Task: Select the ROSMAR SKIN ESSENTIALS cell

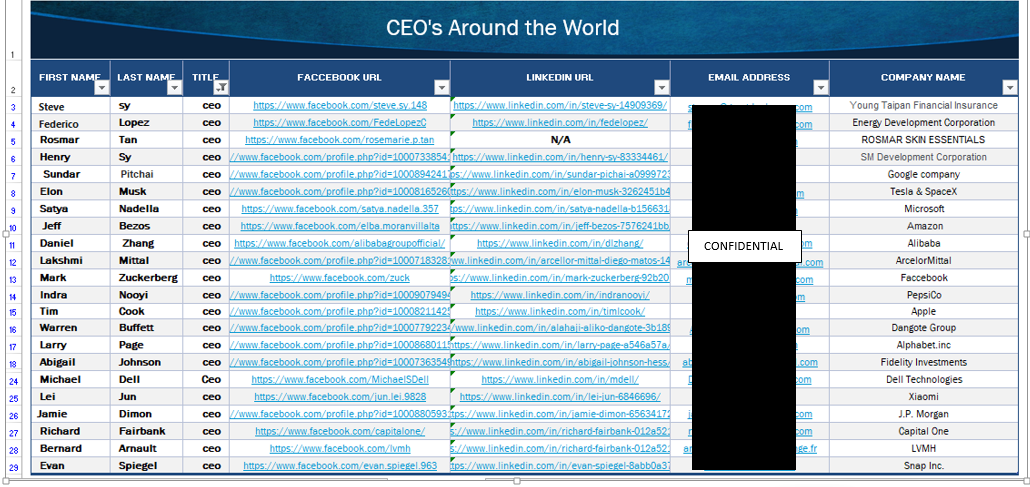Action: click(923, 139)
